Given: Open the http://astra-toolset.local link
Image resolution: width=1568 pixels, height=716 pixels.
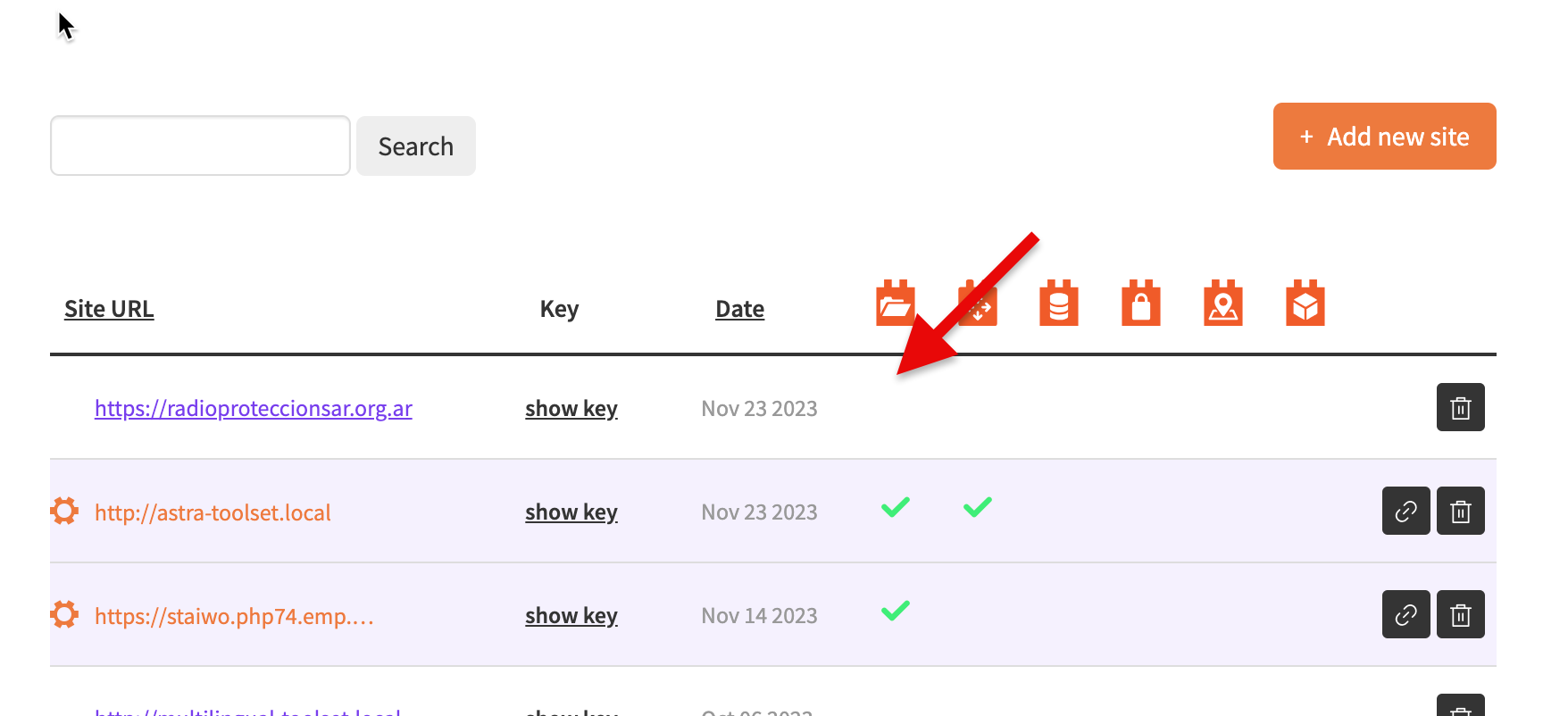Looking at the screenshot, I should click(x=213, y=512).
